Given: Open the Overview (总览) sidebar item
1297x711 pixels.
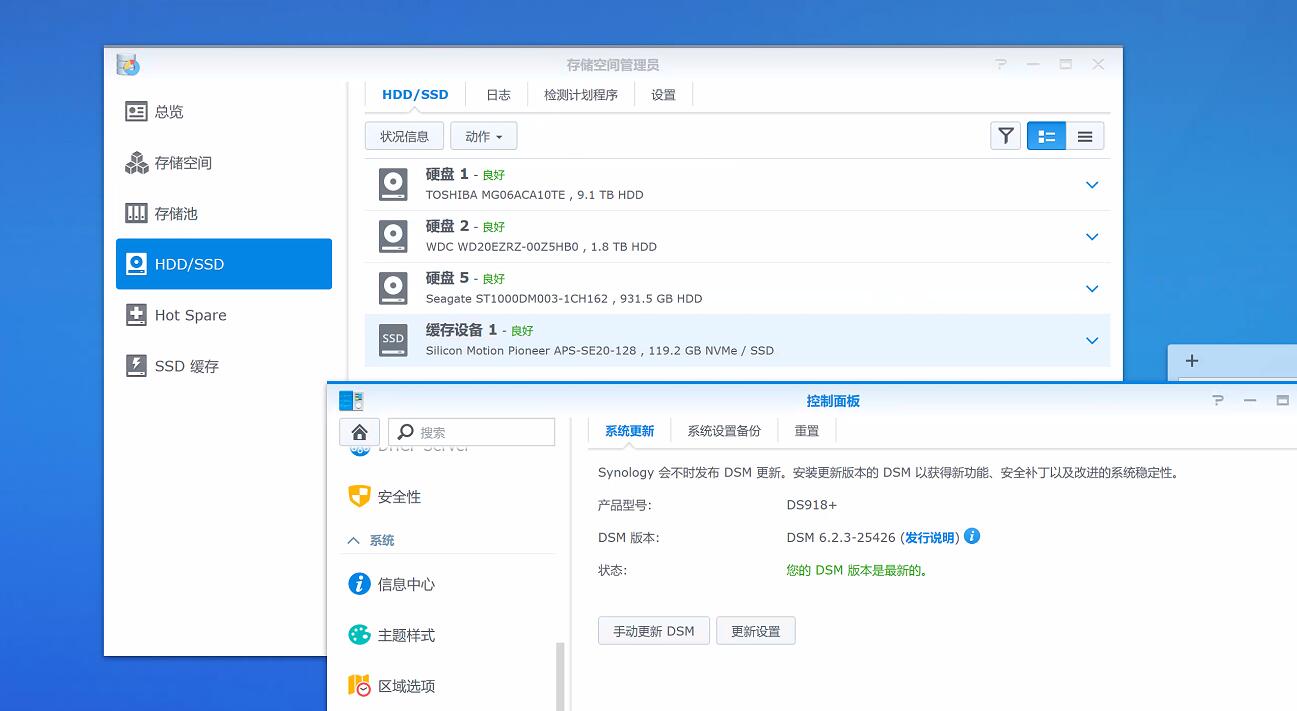Looking at the screenshot, I should pyautogui.click(x=168, y=112).
